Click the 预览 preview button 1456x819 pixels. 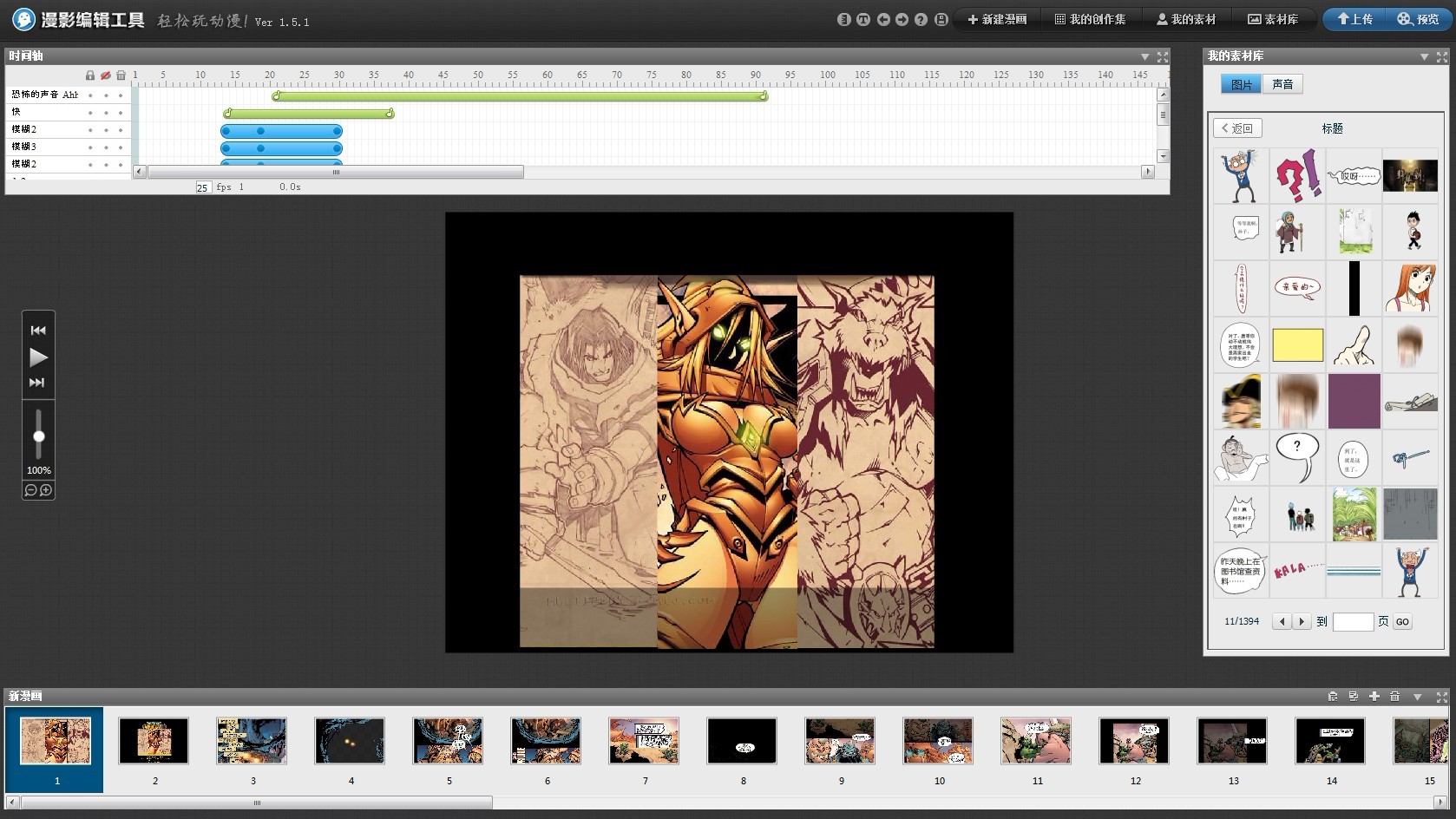click(1418, 19)
